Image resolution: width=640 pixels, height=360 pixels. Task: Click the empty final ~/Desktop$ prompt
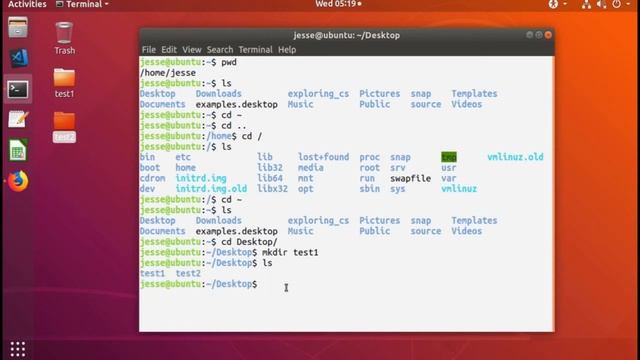point(198,284)
